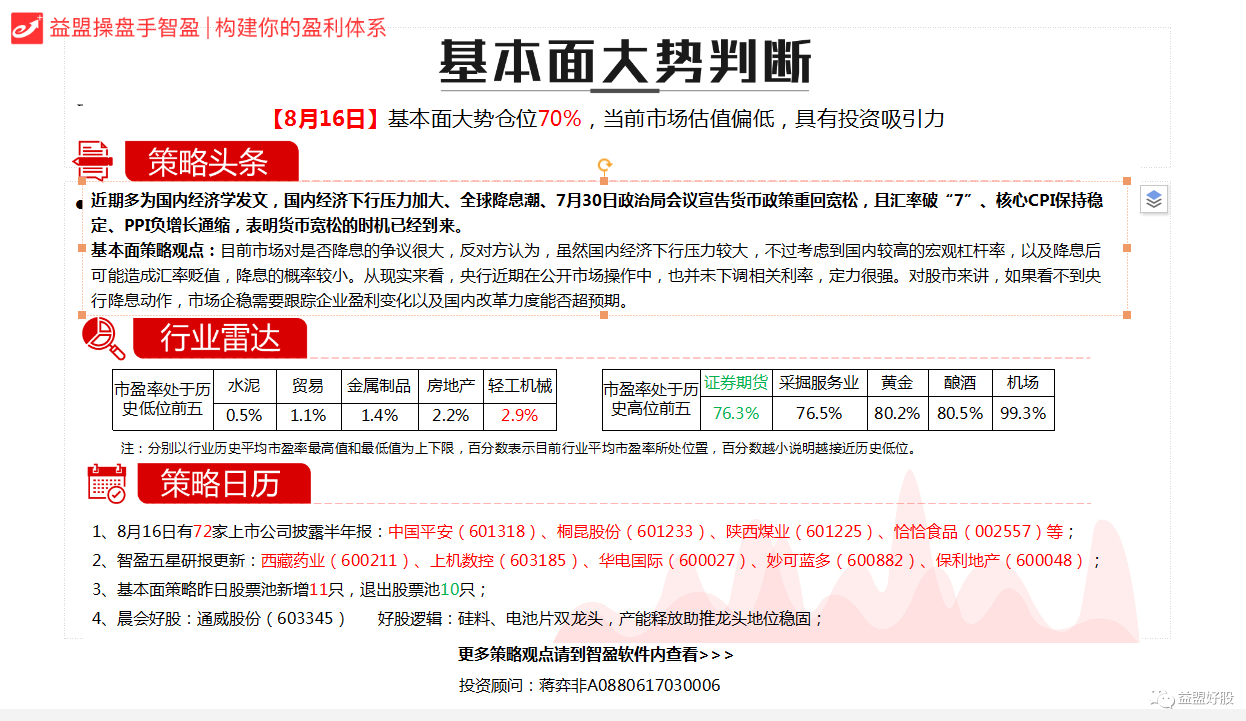Screen dimensions: 1246x721
Task: Click the 策略日历 red section banner
Action: click(x=222, y=484)
